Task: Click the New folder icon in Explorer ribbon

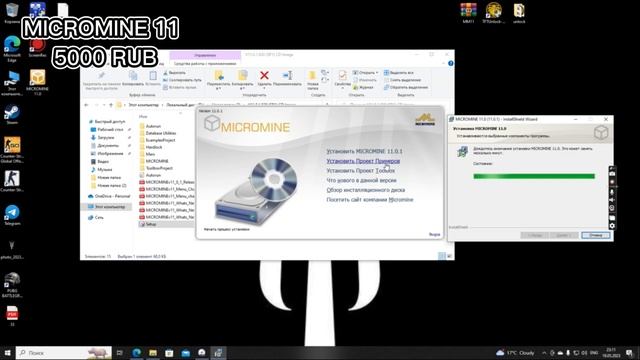Action: coord(312,75)
